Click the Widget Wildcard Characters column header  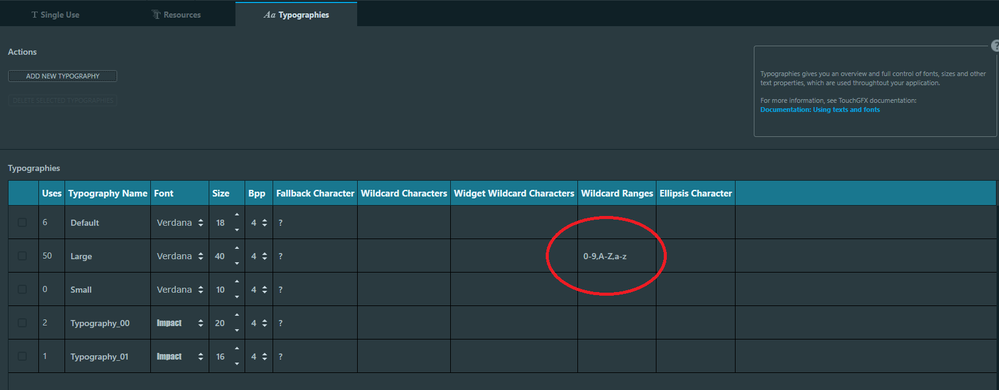coord(514,193)
